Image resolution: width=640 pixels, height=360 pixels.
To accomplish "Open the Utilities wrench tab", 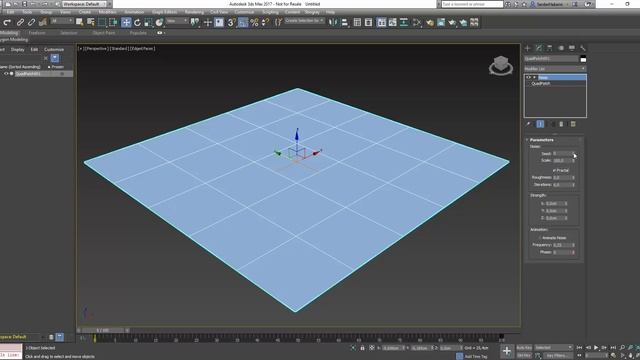I will (583, 48).
